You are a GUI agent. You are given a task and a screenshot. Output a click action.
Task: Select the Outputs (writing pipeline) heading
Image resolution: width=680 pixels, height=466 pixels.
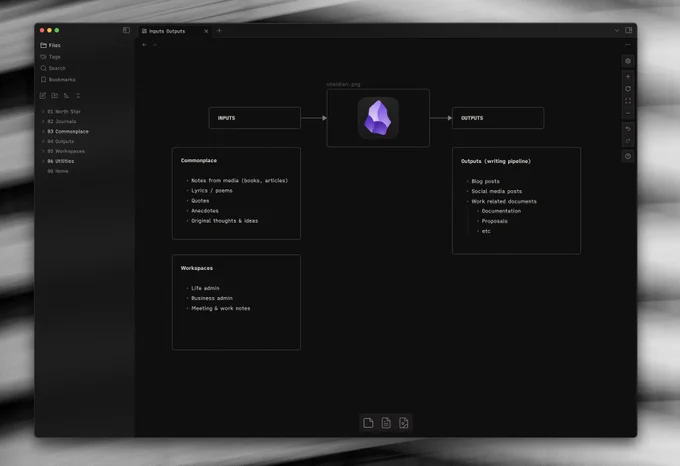[496, 161]
